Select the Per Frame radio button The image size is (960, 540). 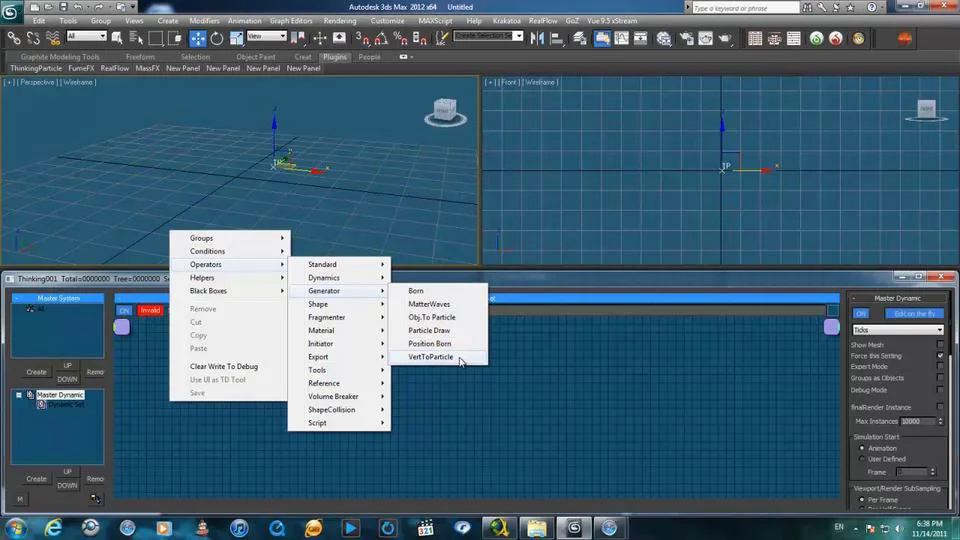pyautogui.click(x=862, y=500)
